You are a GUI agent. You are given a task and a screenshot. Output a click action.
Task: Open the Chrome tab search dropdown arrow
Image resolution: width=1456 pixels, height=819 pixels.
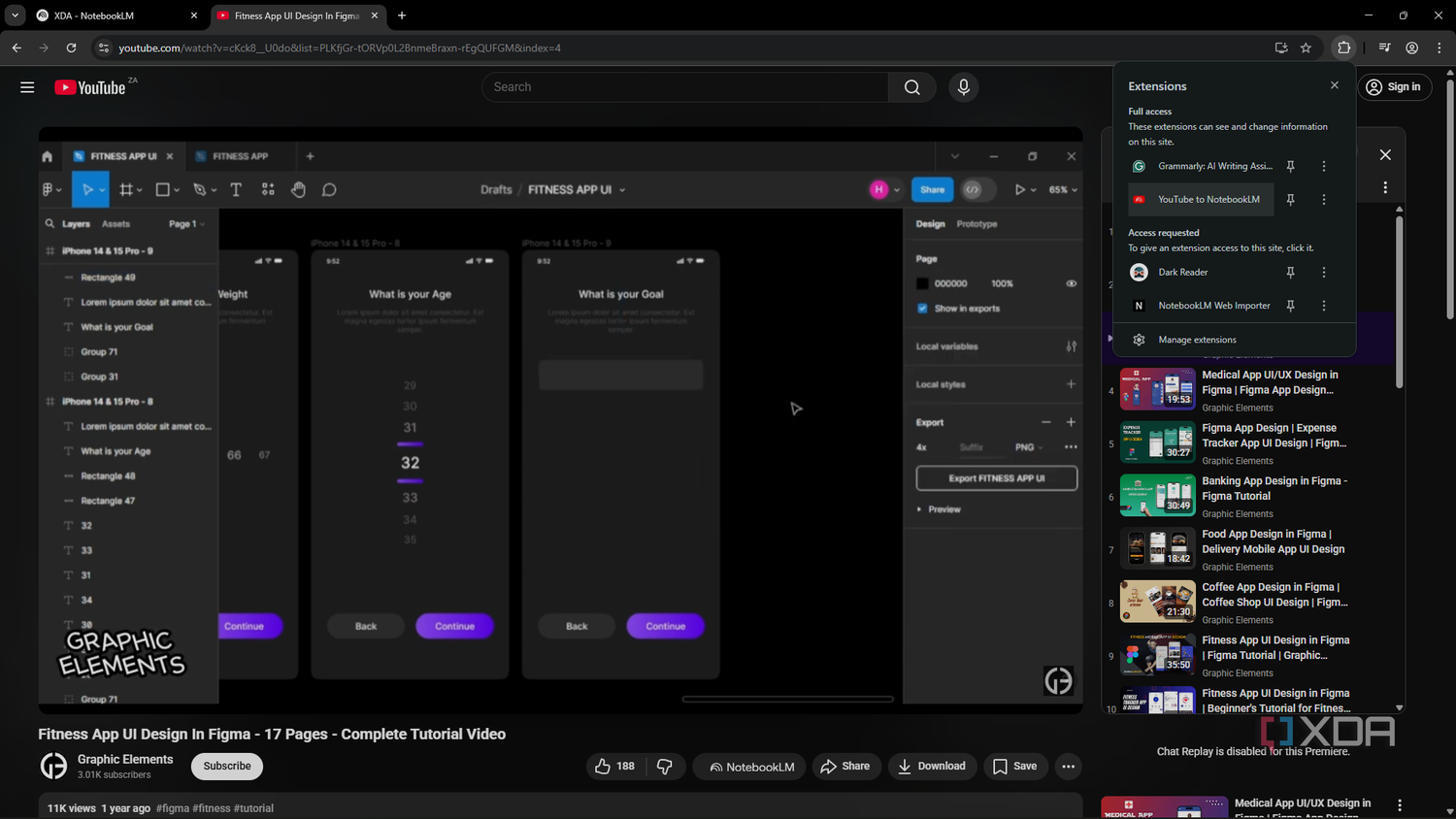(15, 16)
